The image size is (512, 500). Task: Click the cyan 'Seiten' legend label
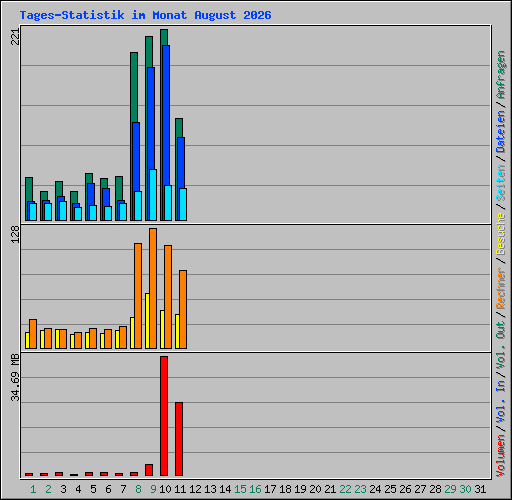[501, 183]
